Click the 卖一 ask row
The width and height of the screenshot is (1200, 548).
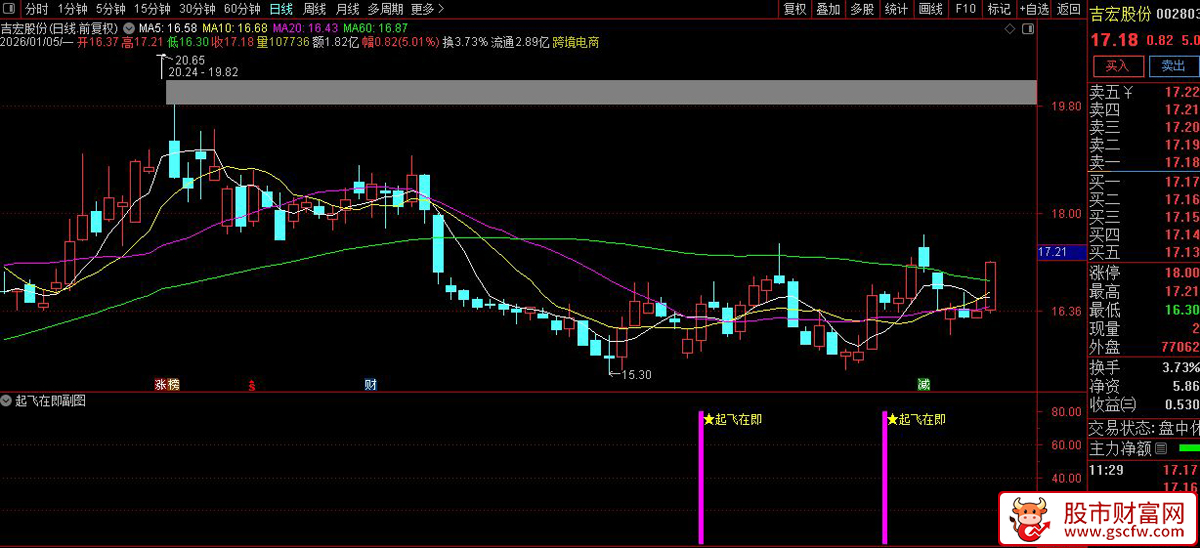click(x=1143, y=162)
